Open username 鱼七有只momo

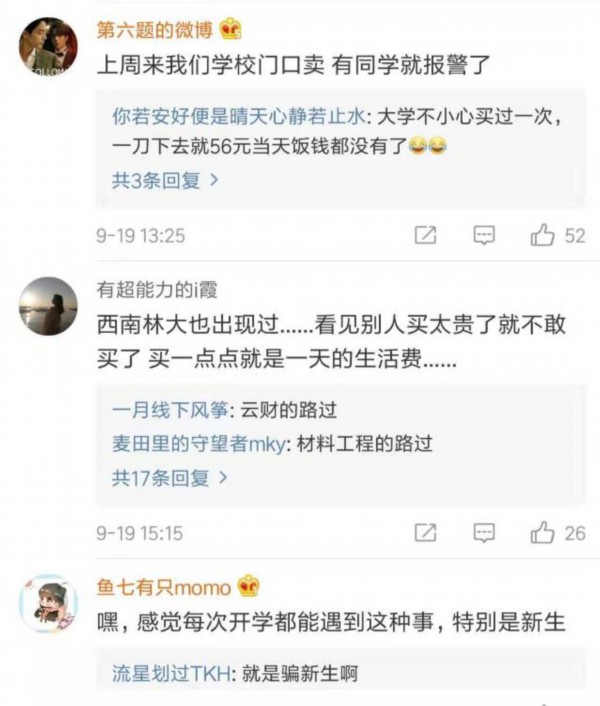pos(163,587)
